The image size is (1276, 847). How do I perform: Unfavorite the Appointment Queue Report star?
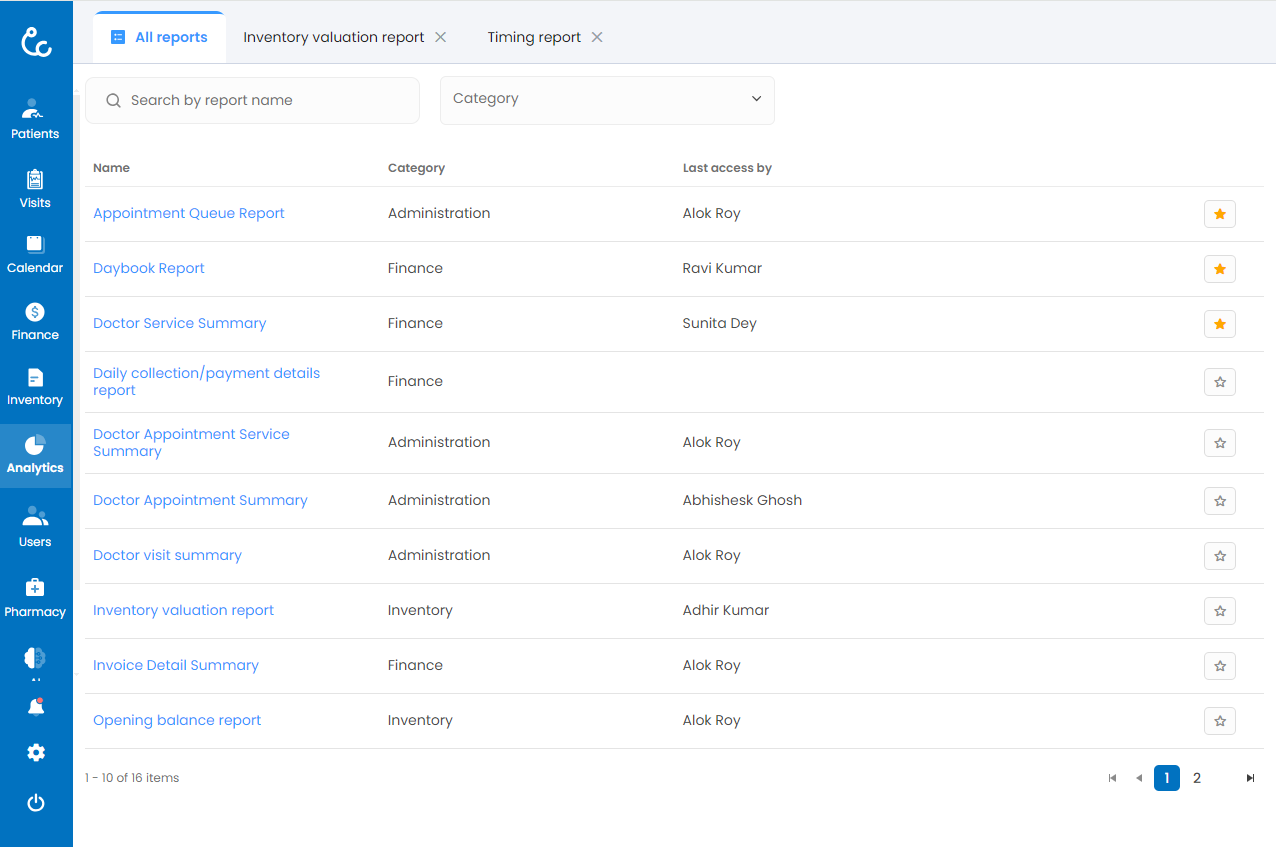pyautogui.click(x=1219, y=214)
